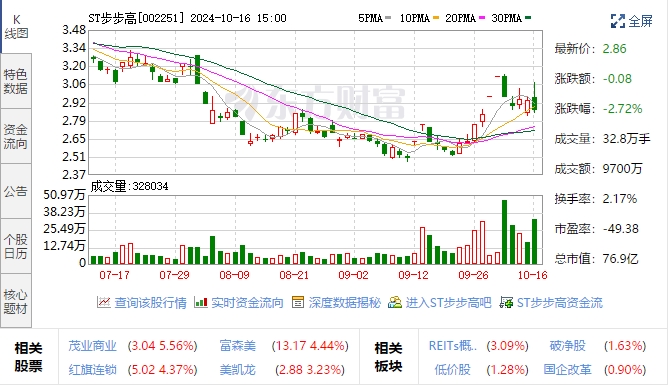Open related stock 富森美
The height and width of the screenshot is (385, 668).
click(x=238, y=345)
